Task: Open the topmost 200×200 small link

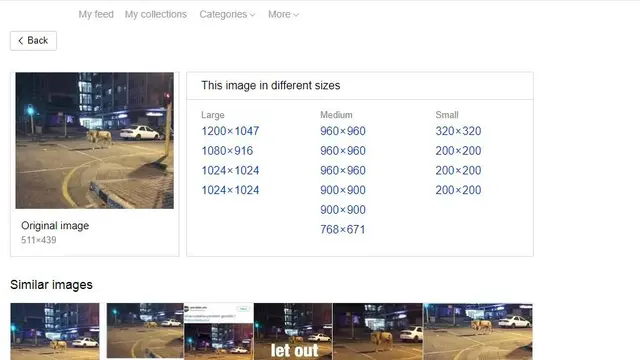Action: [x=458, y=151]
